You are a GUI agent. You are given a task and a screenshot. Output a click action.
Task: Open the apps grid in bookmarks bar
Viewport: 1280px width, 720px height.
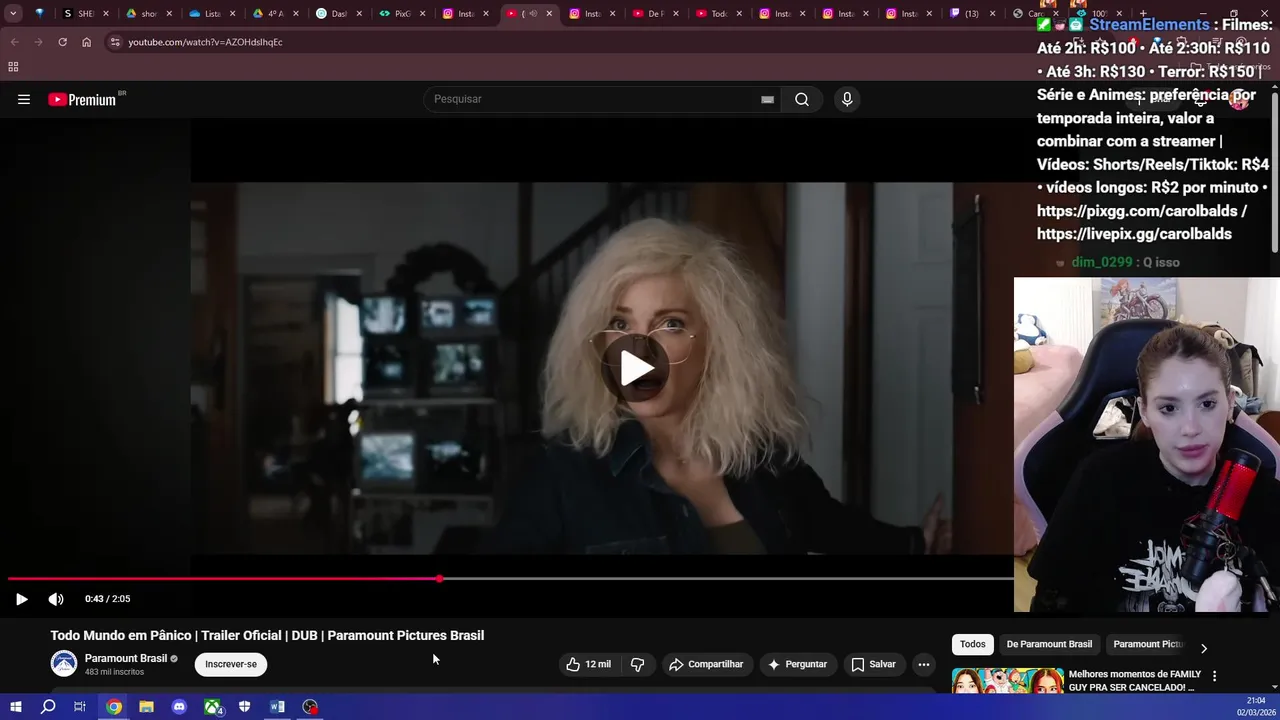[13, 67]
